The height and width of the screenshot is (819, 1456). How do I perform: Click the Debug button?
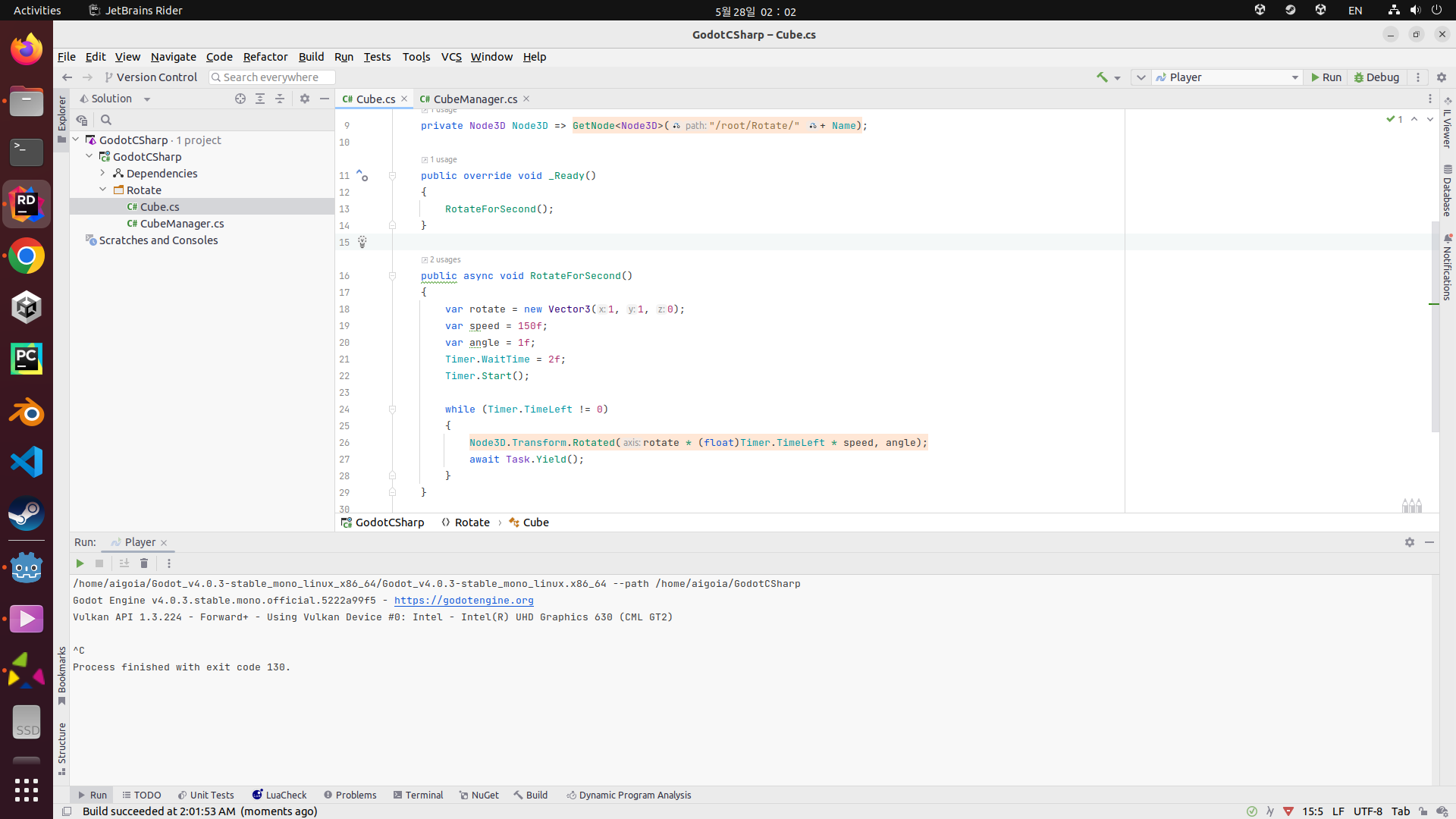pyautogui.click(x=1376, y=77)
